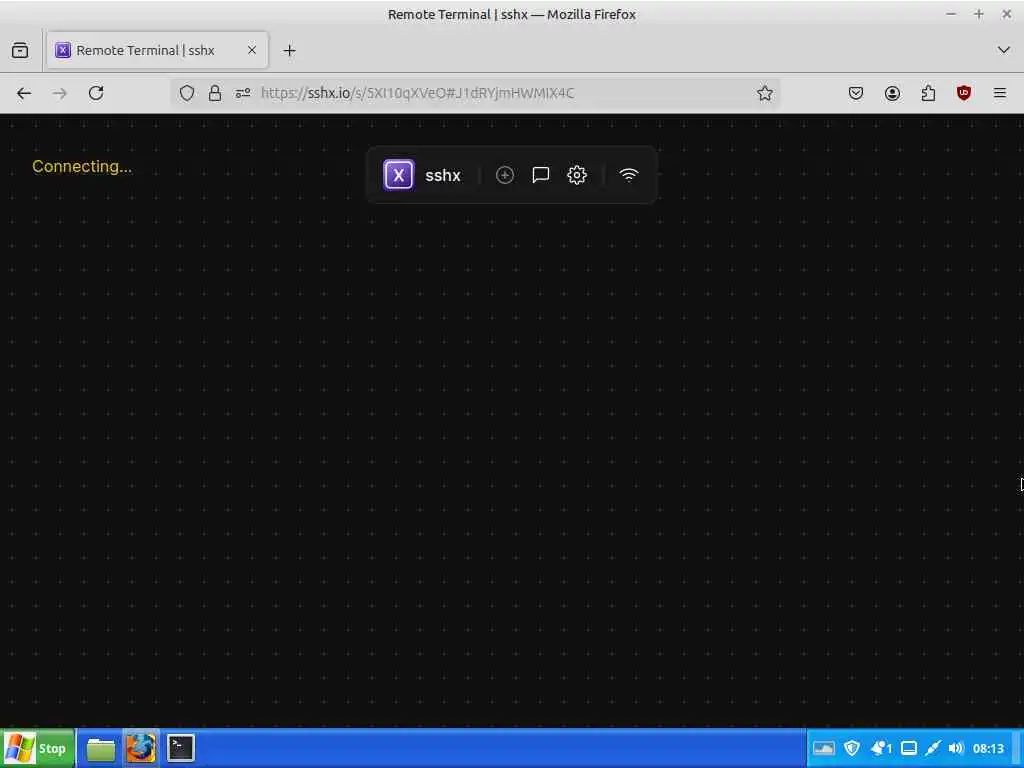
Task: Click the sshx purple X logo
Action: 398,175
